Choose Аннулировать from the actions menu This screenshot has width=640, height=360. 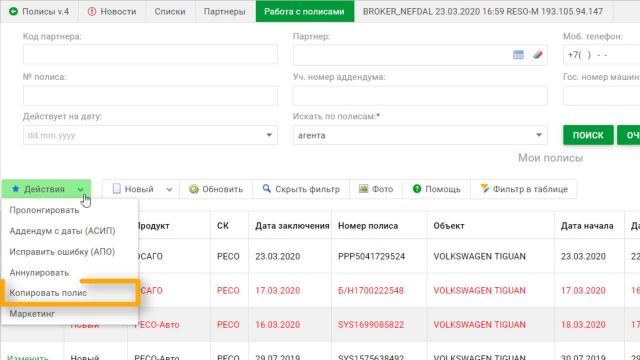pos(39,273)
